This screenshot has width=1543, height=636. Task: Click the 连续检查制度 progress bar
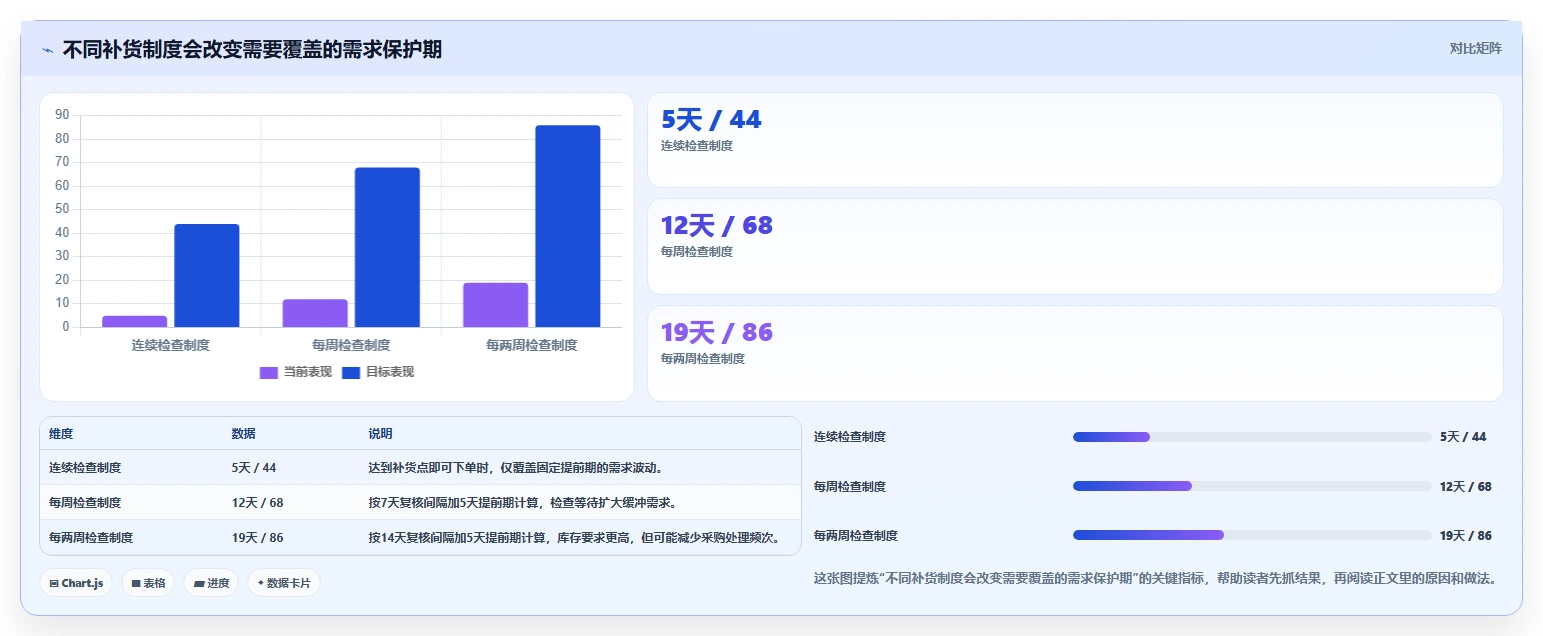pyautogui.click(x=1252, y=437)
